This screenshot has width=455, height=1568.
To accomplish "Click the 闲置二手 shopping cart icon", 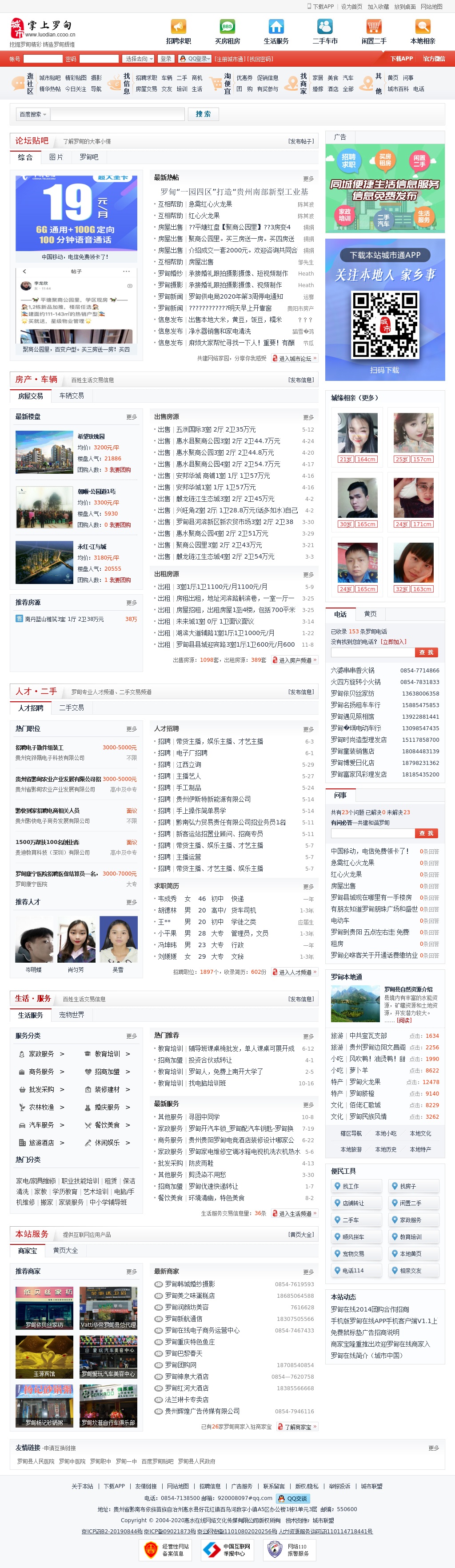I will click(374, 27).
